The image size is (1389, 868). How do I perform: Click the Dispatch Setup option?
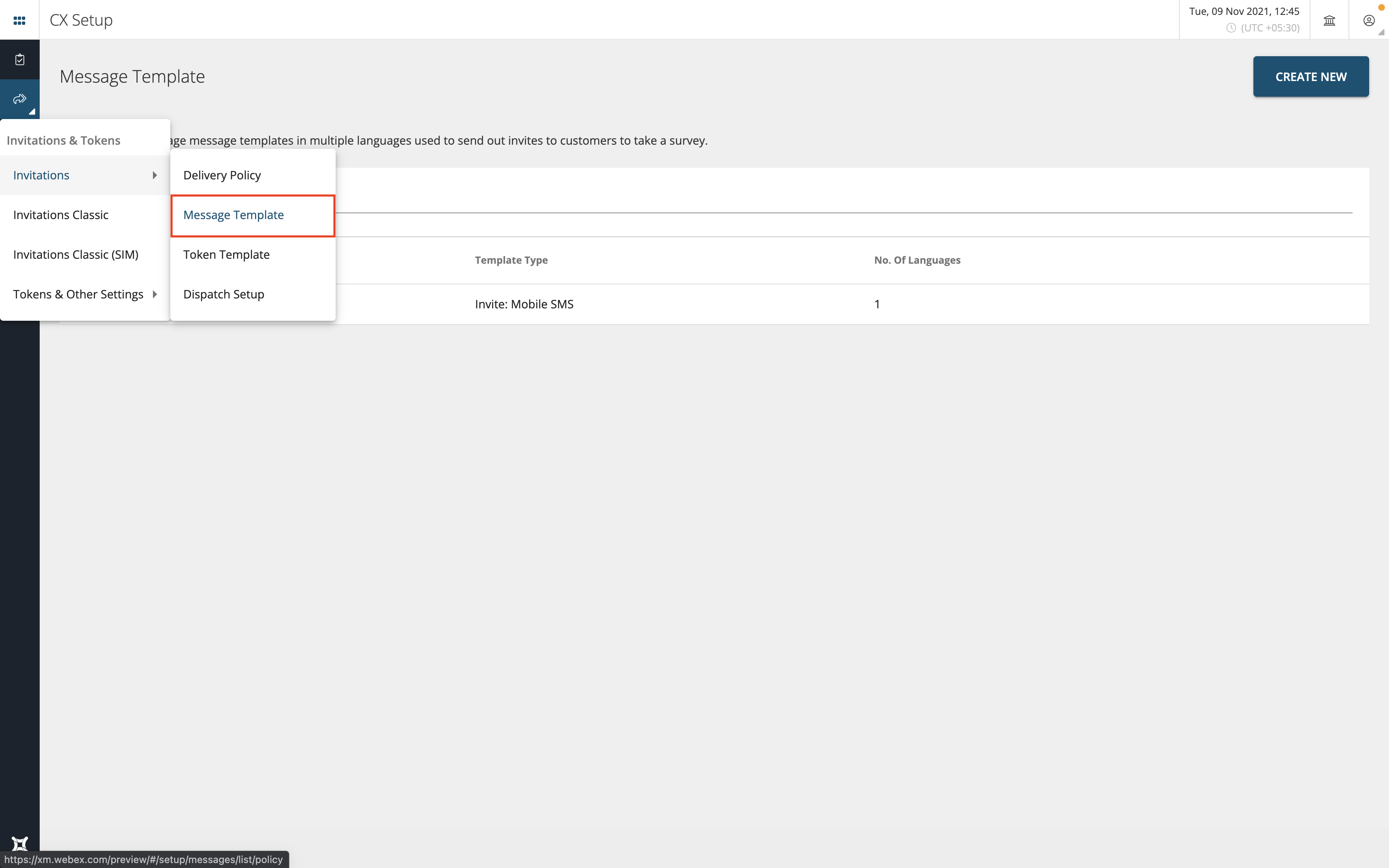(x=224, y=294)
